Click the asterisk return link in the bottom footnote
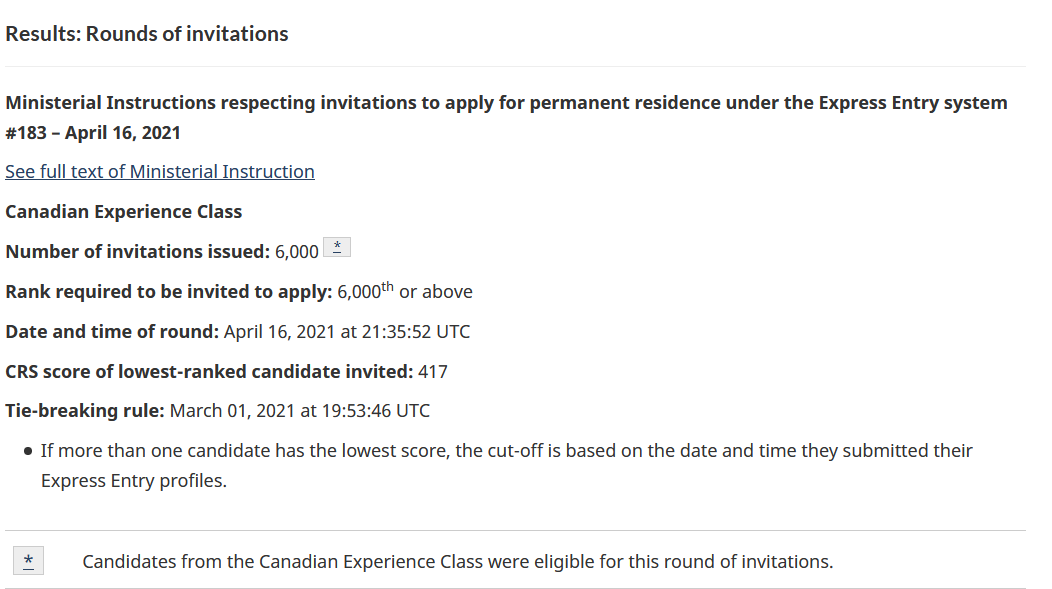 pos(28,561)
